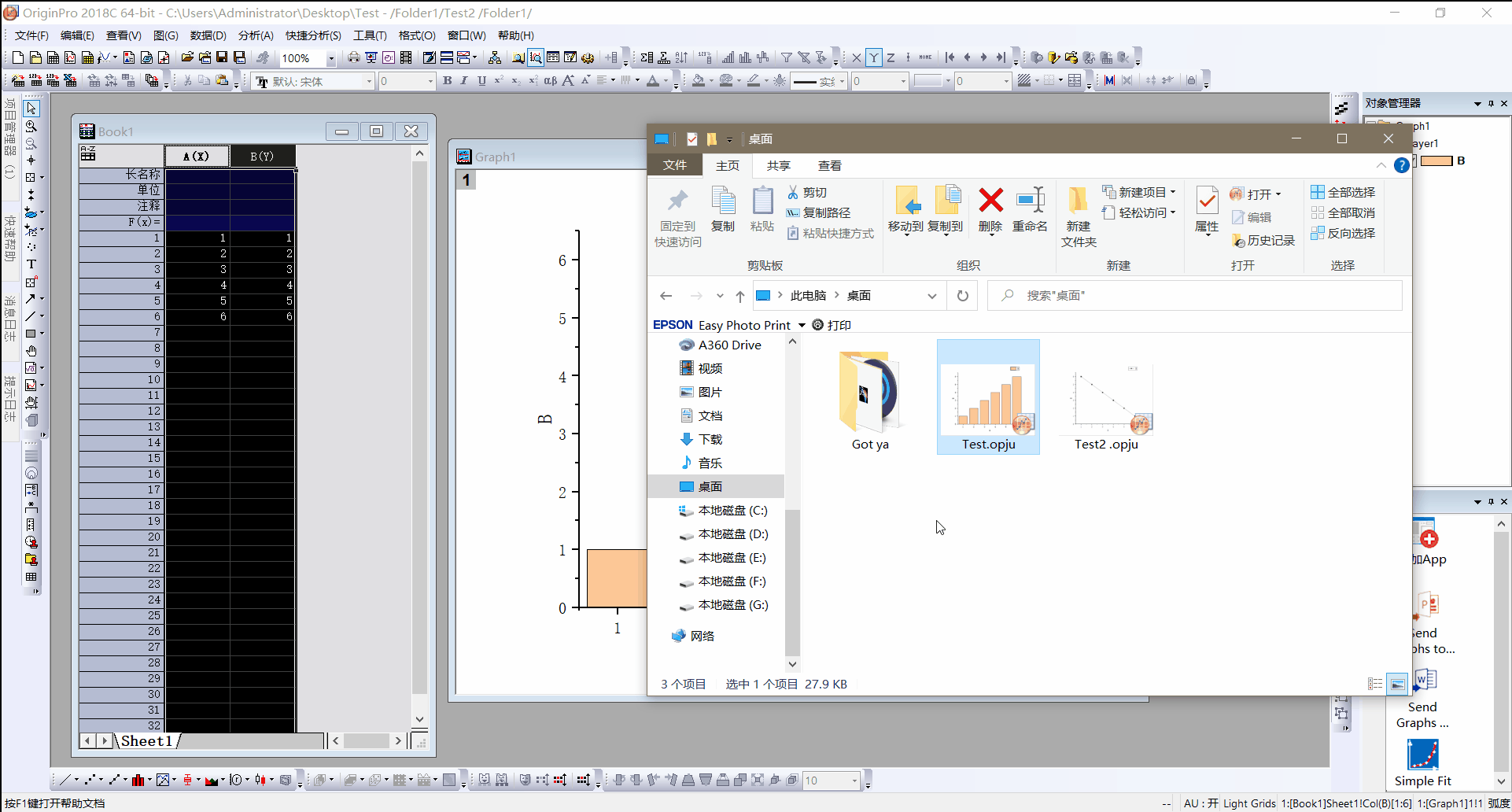Click the EPSON Print button
This screenshot has height=812, width=1512.
click(x=832, y=325)
